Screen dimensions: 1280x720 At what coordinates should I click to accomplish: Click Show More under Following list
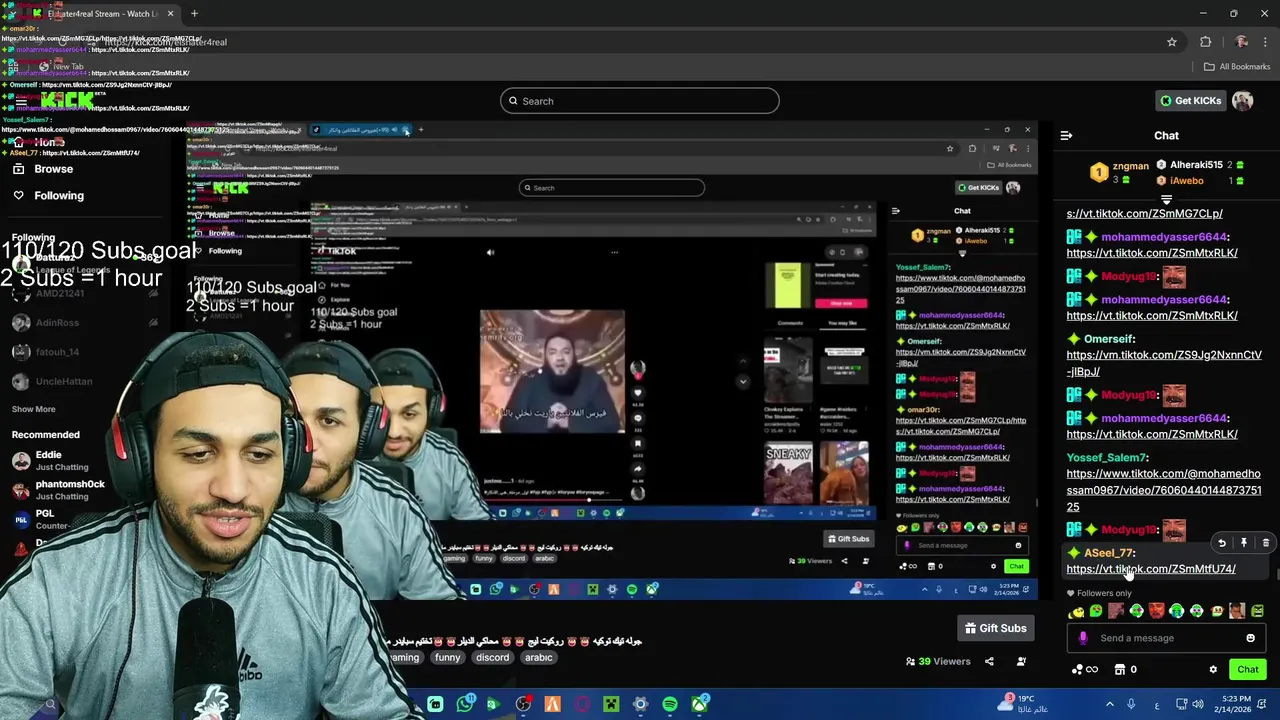[33, 409]
